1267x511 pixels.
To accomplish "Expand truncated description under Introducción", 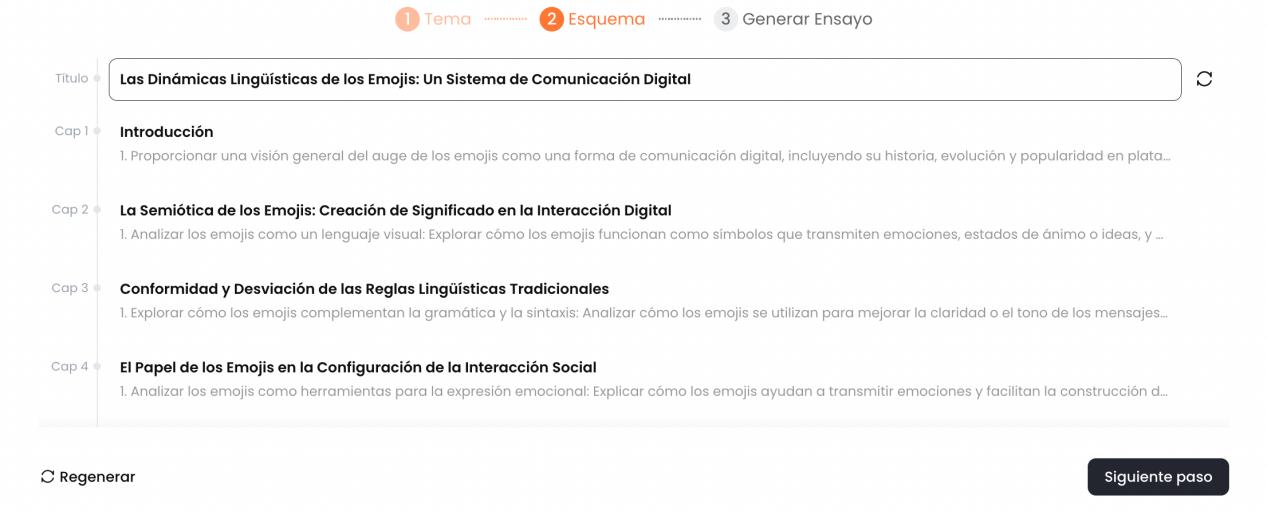I will [644, 156].
